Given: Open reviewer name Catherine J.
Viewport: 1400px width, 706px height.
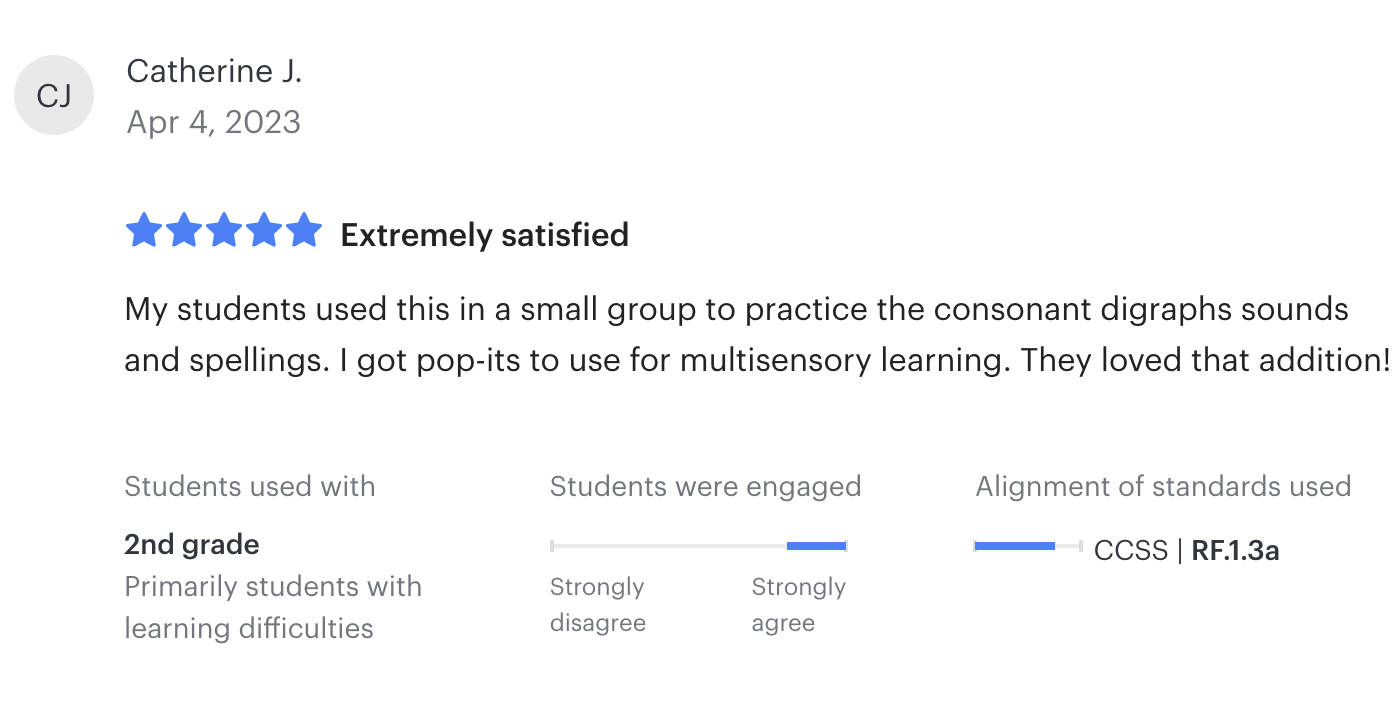Looking at the screenshot, I should click(214, 71).
